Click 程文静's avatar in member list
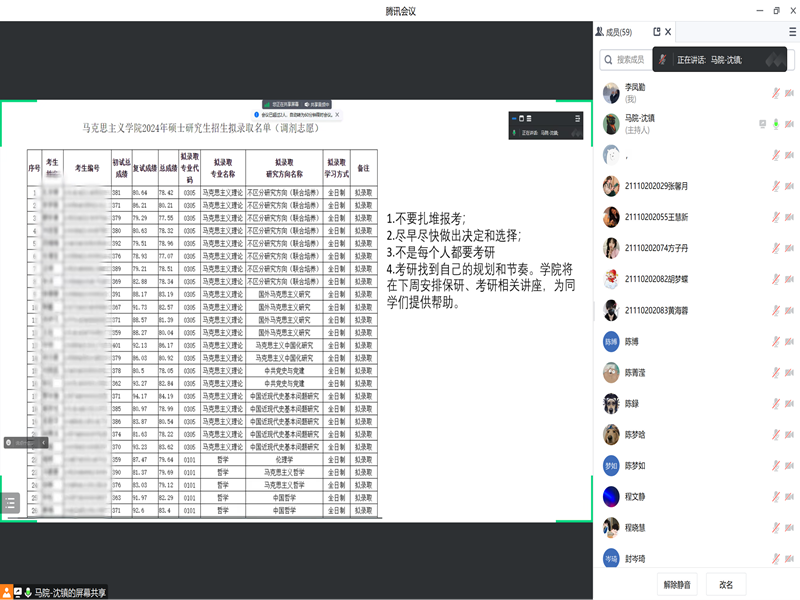 click(611, 496)
